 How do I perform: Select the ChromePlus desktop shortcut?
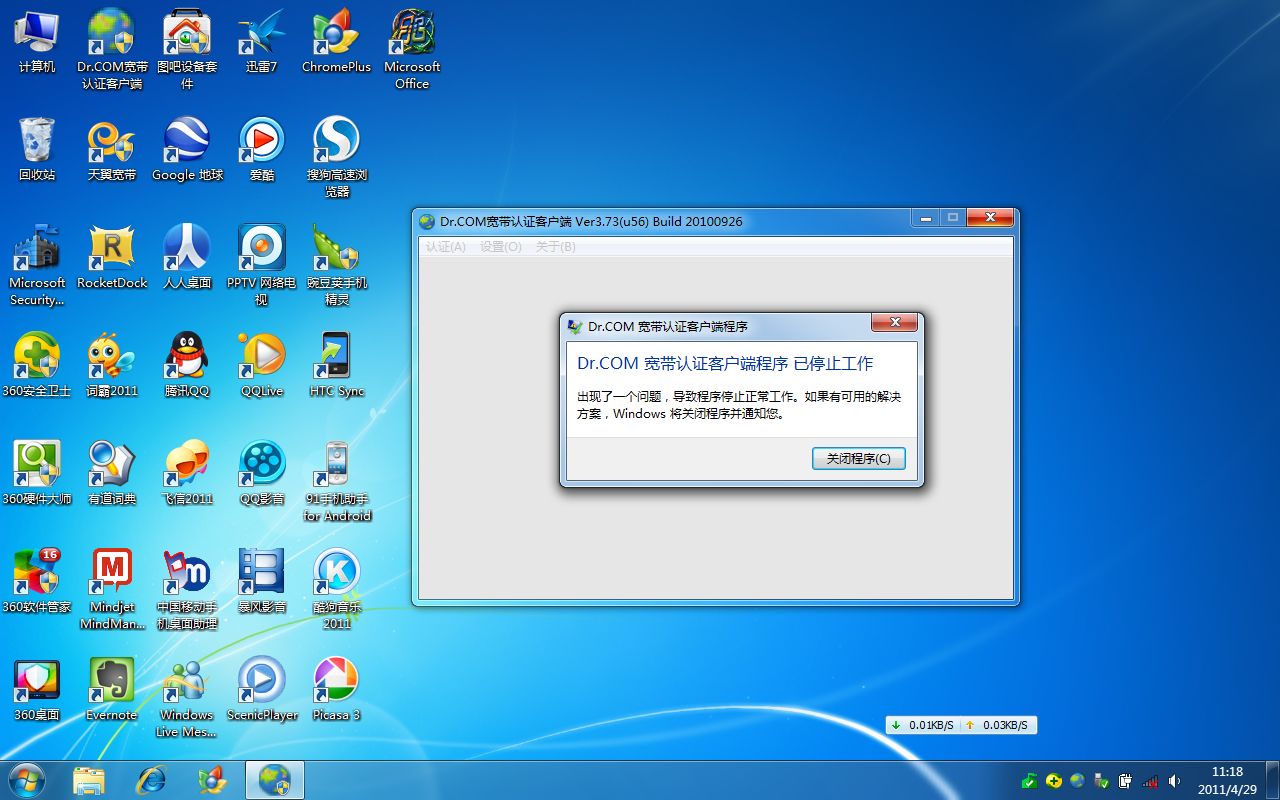coord(337,42)
